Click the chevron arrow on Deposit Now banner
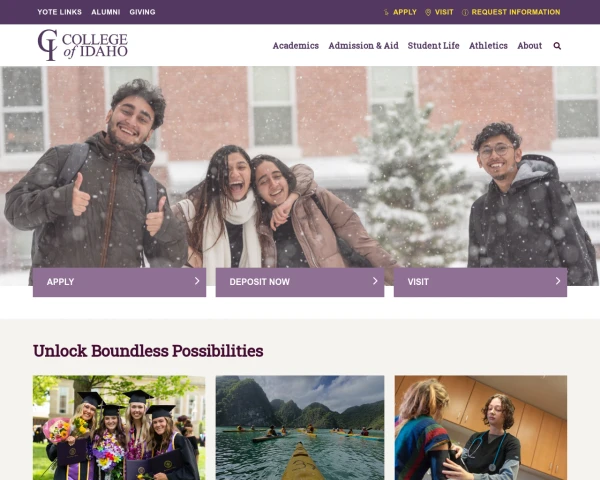 pos(375,281)
